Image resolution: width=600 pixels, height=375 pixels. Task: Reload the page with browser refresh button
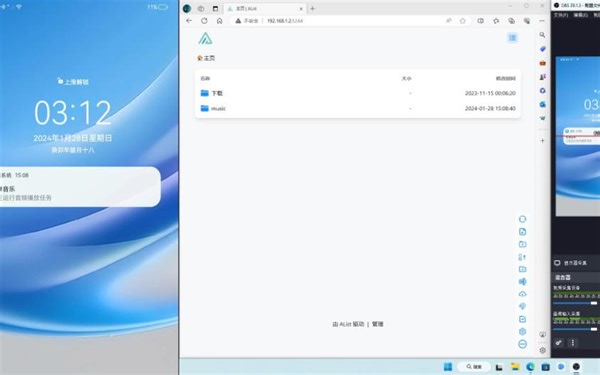(x=204, y=21)
